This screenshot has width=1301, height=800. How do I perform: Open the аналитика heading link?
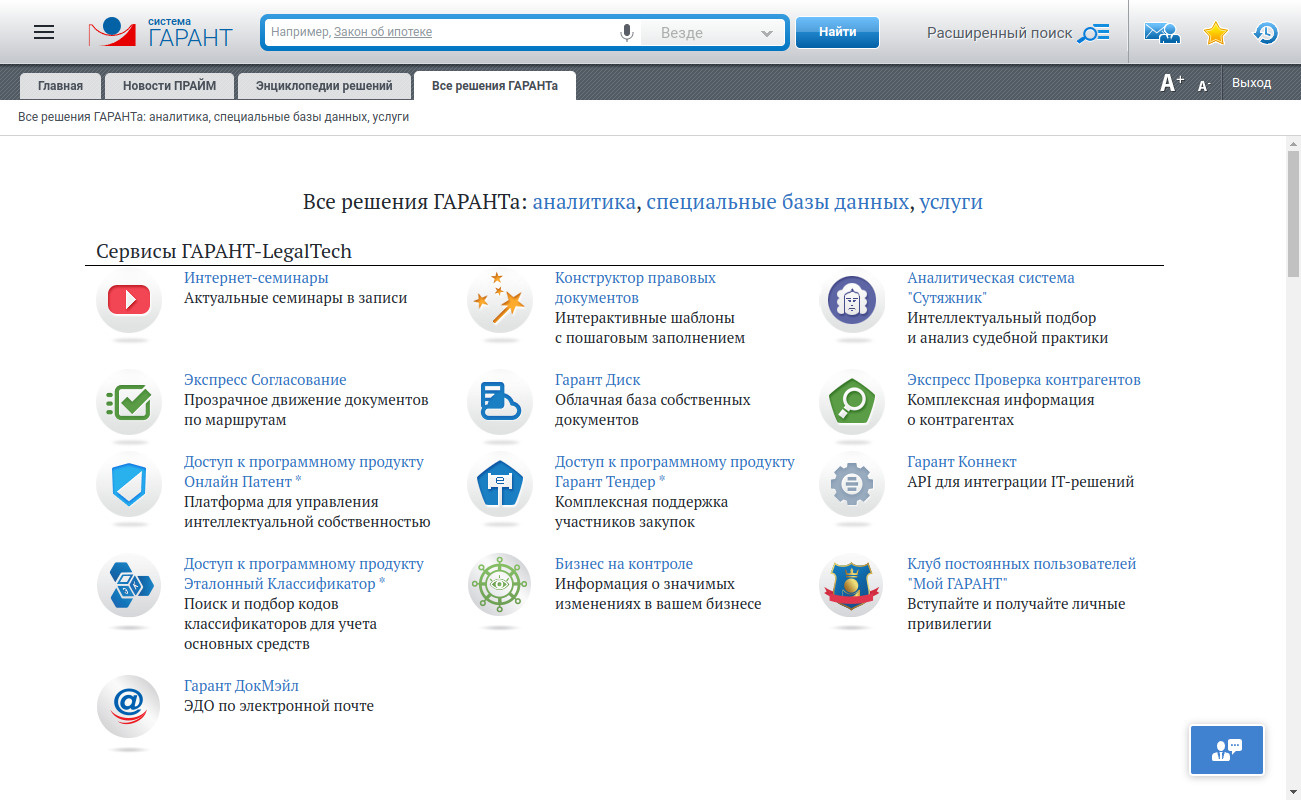pyautogui.click(x=584, y=202)
